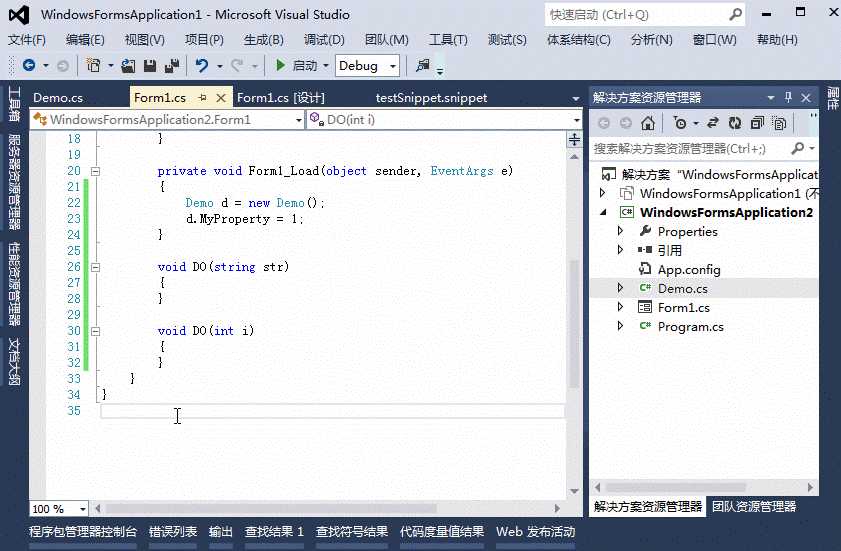
Task: Click the Collapse All icon in Solution Explorer
Action: point(757,123)
